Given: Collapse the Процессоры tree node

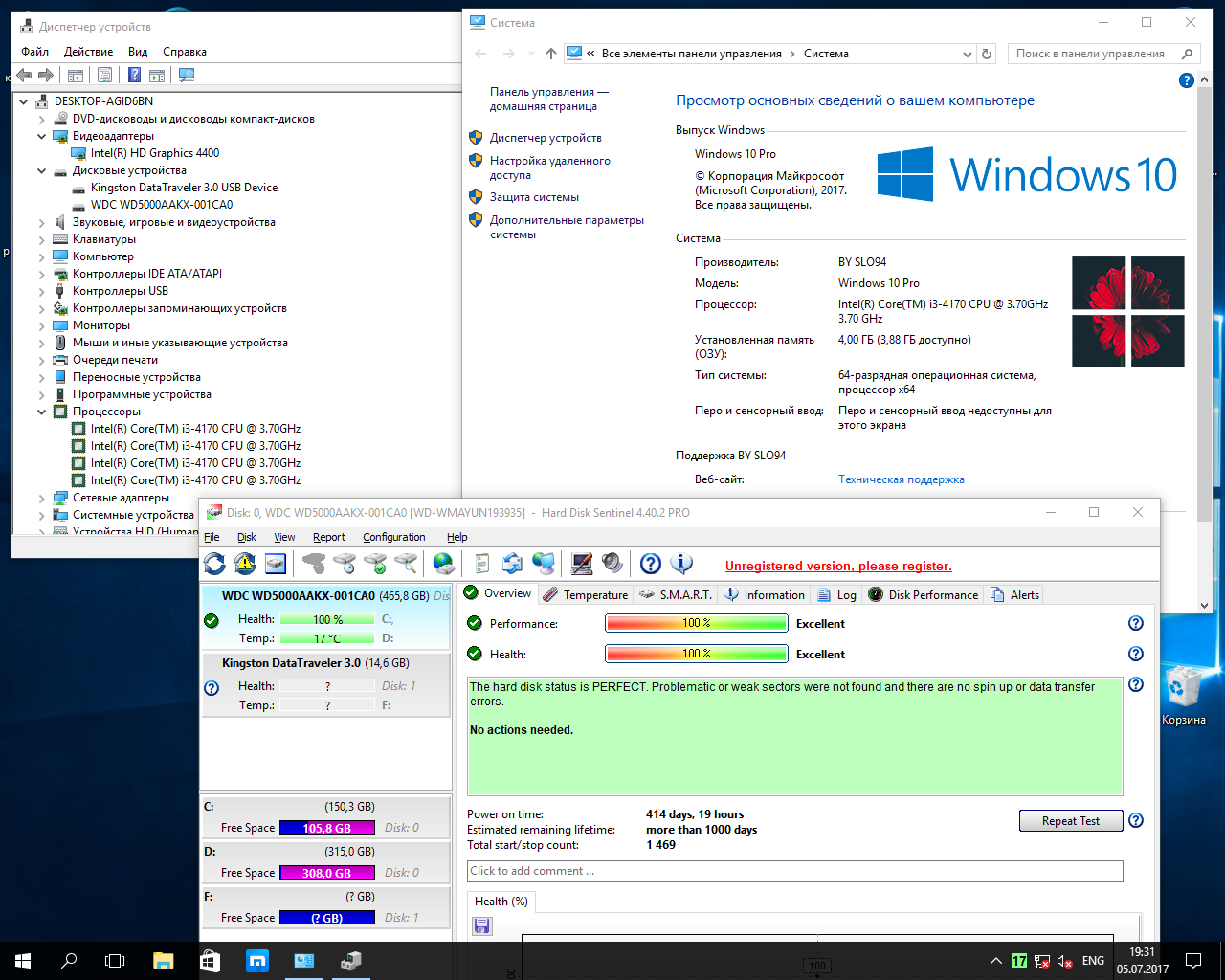Looking at the screenshot, I should tap(42, 412).
